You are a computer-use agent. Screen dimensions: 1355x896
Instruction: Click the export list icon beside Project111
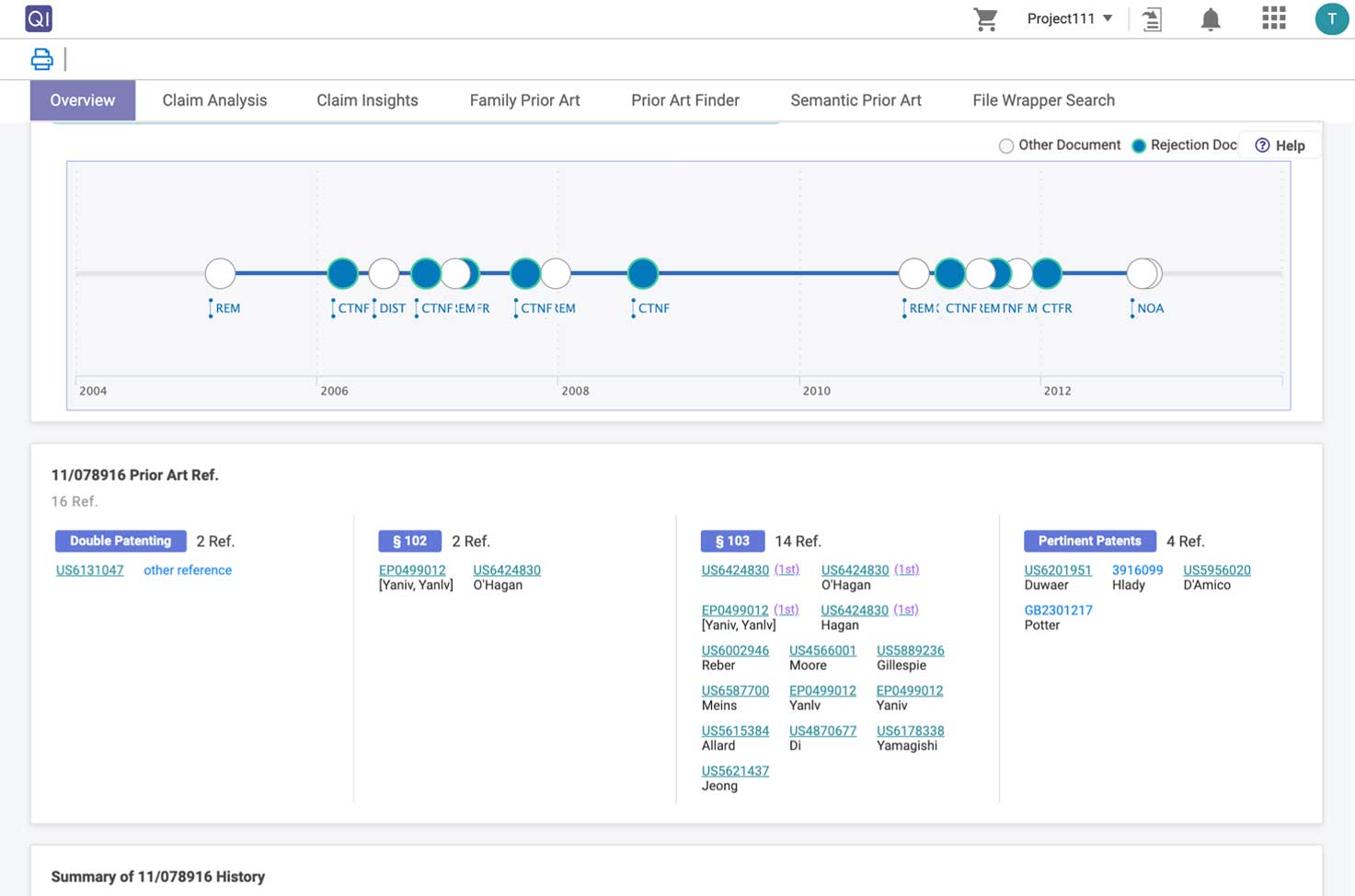pyautogui.click(x=1152, y=19)
